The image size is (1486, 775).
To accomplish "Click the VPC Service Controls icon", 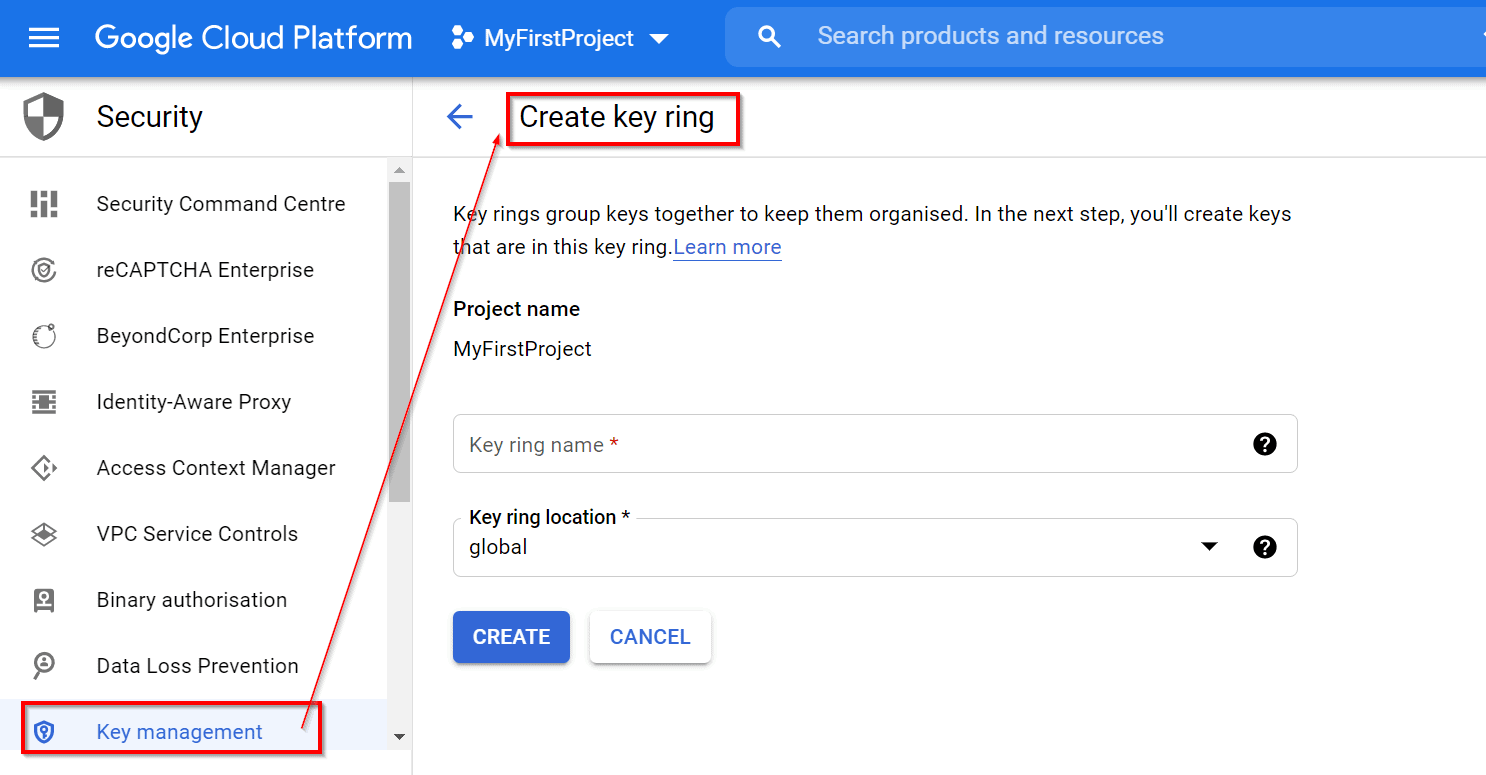I will click(x=44, y=534).
